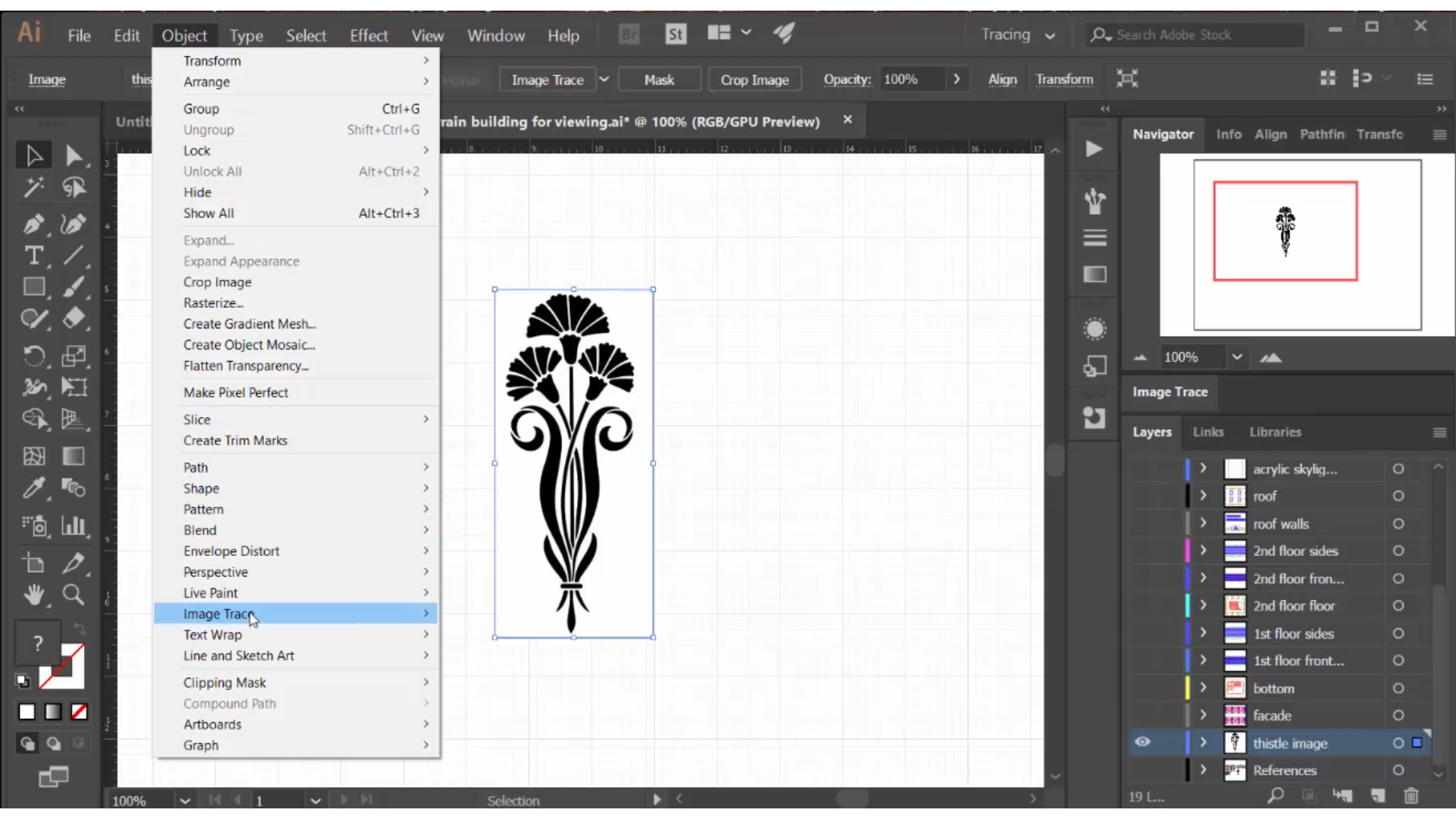Activate the Zoom tool
1456x819 pixels.
[74, 596]
